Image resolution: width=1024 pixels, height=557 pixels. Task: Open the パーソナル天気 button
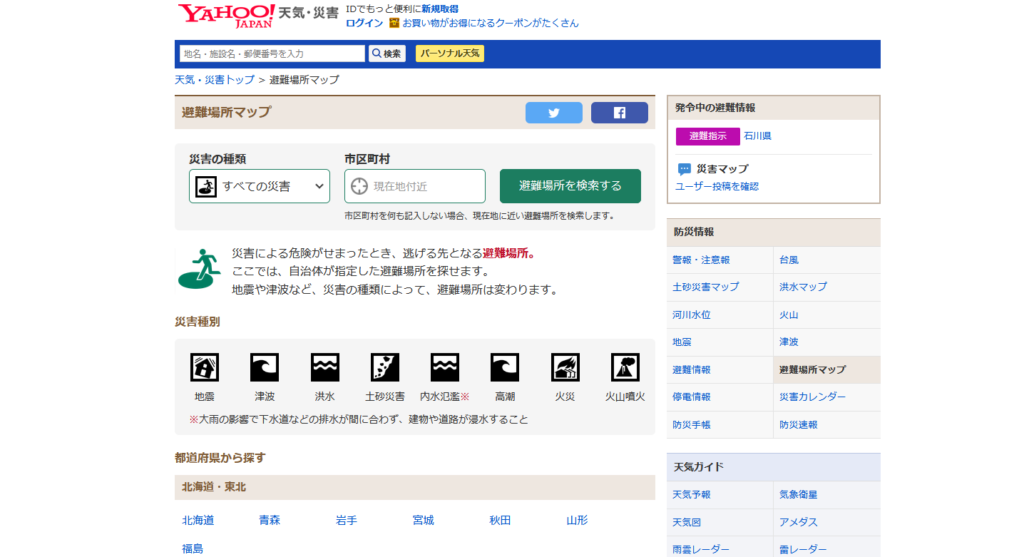(450, 54)
